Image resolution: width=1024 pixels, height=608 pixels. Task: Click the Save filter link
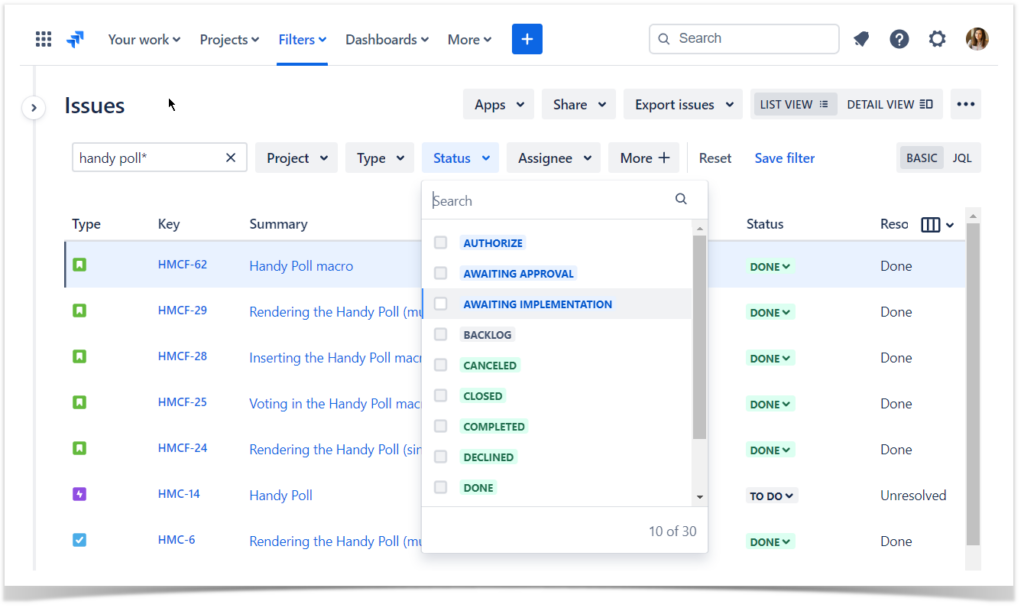click(x=784, y=157)
